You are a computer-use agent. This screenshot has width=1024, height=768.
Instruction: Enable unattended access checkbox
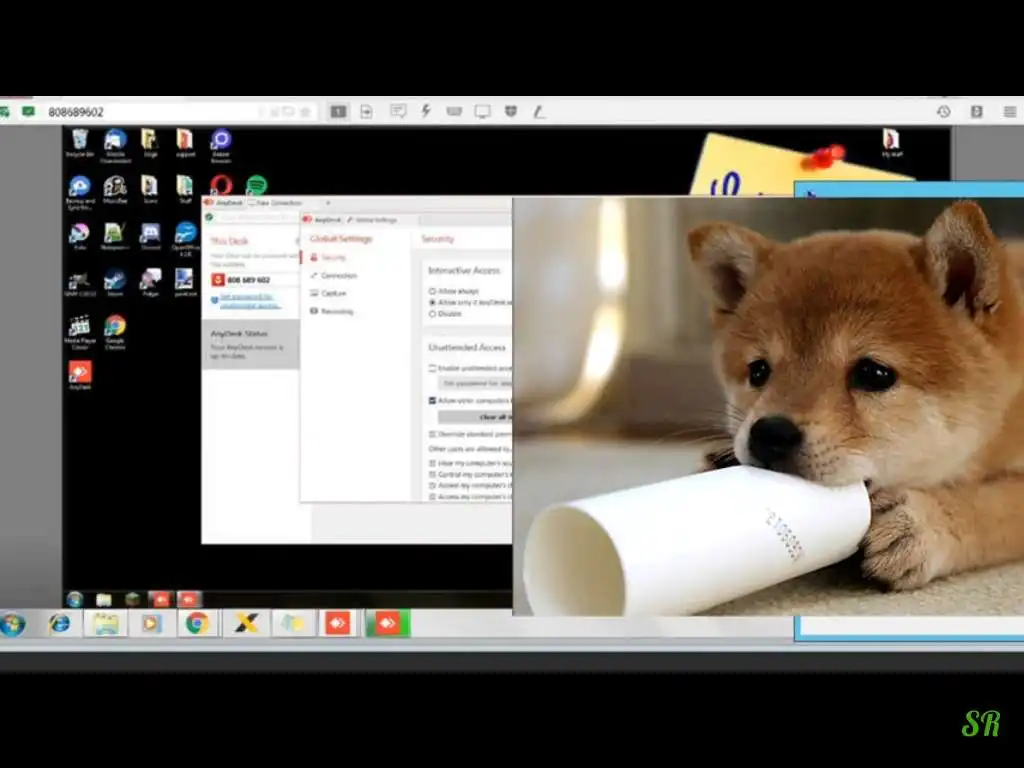(432, 368)
